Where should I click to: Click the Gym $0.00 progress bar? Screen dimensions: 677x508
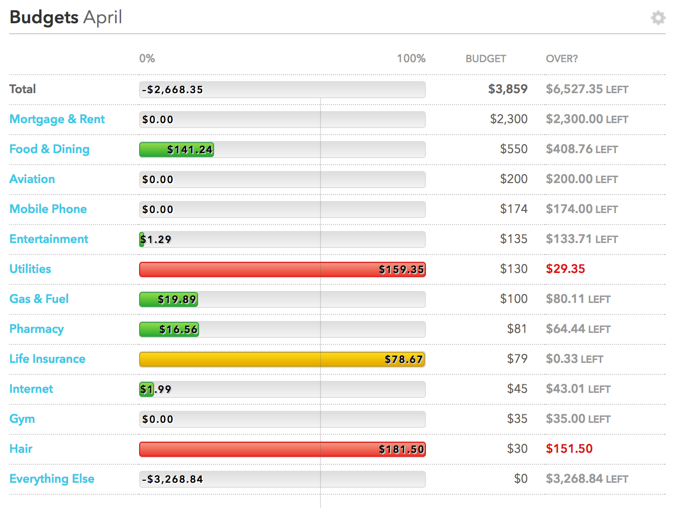tap(282, 419)
